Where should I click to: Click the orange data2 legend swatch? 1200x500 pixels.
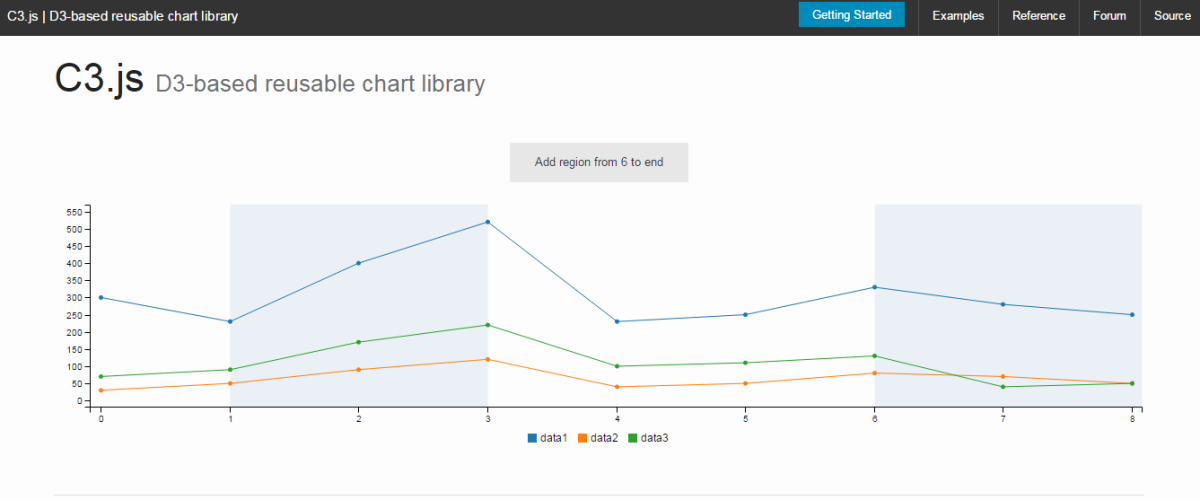click(x=582, y=438)
